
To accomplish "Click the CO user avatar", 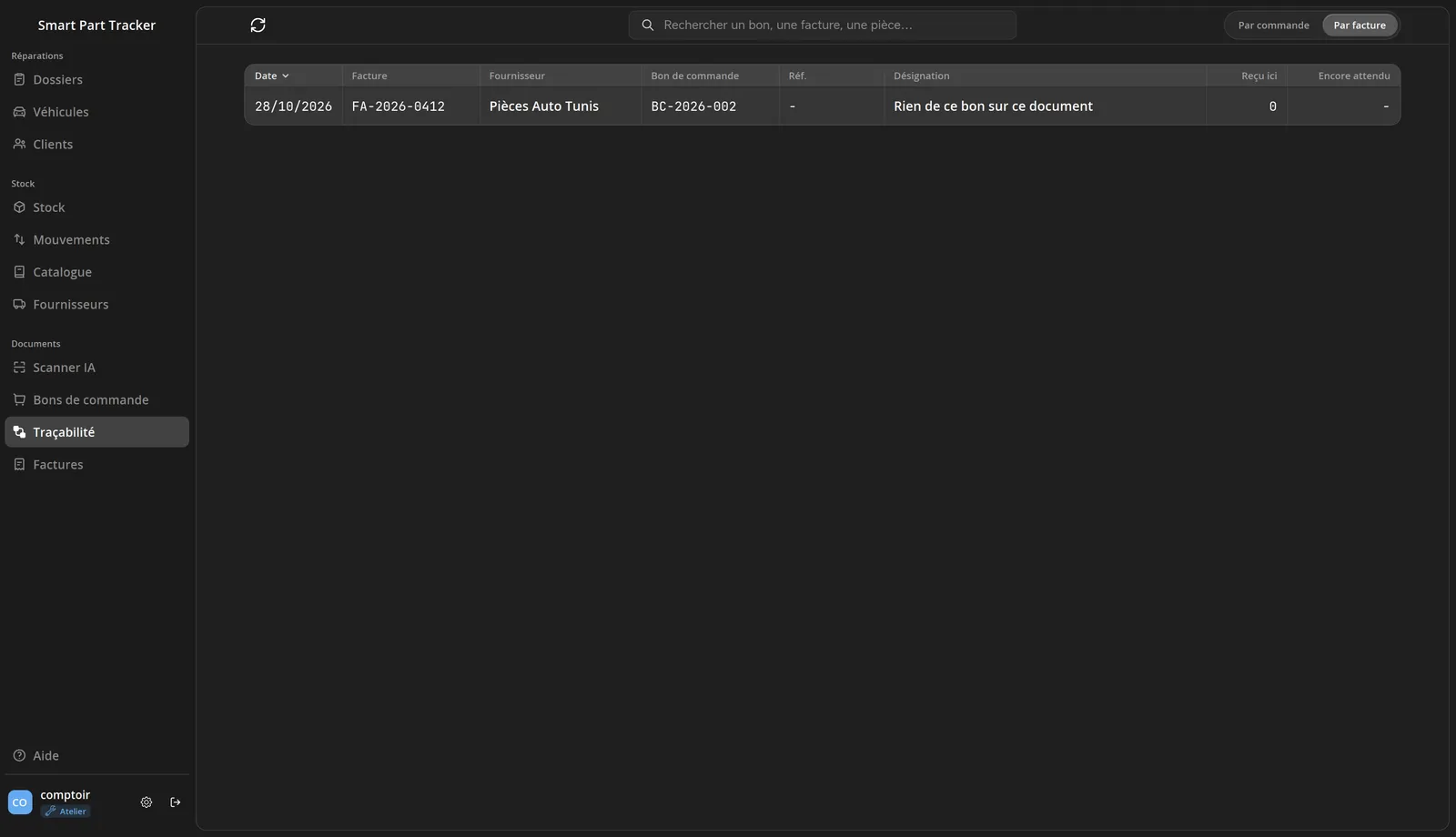I will pyautogui.click(x=20, y=802).
